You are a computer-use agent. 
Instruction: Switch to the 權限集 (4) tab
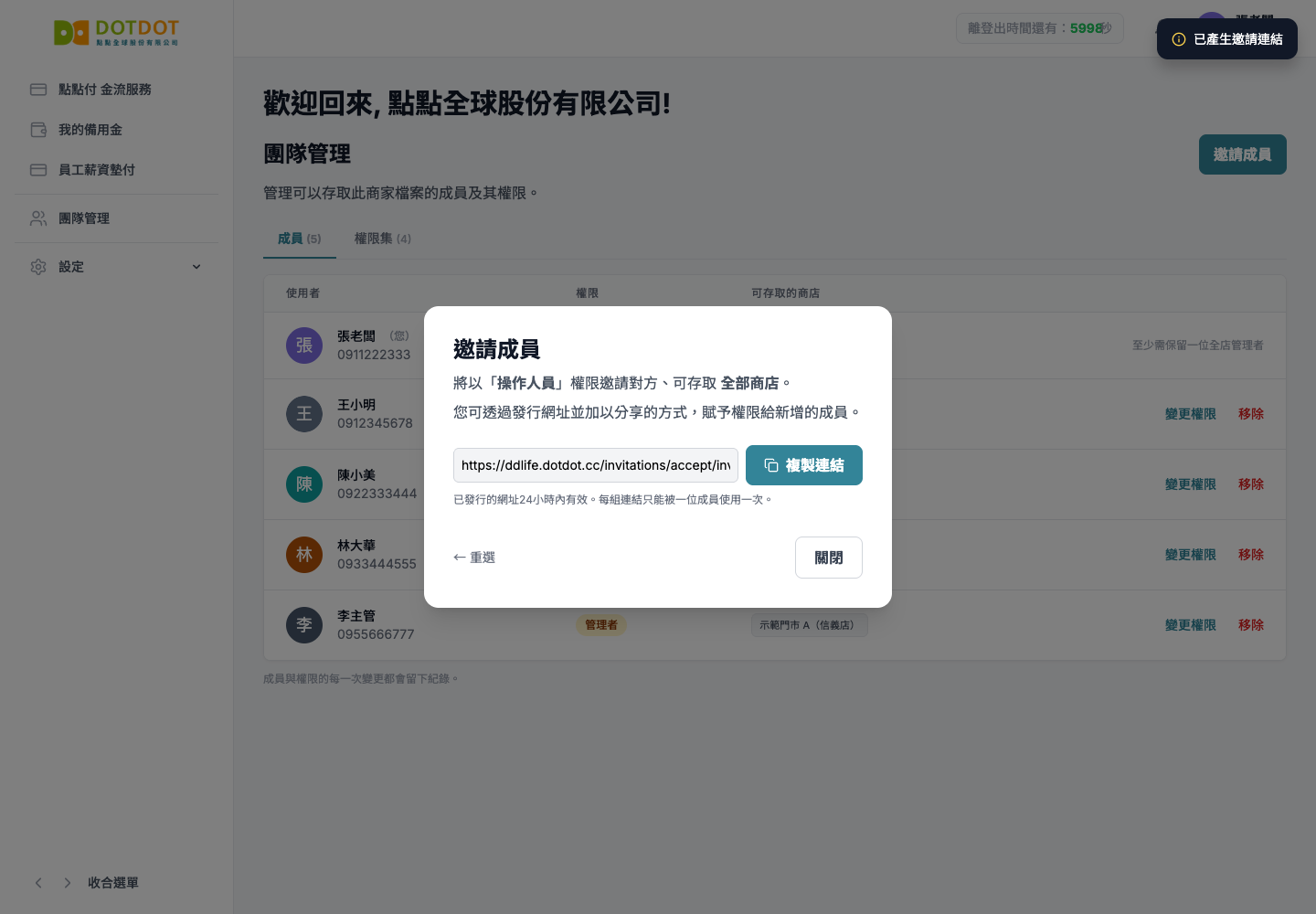click(x=383, y=239)
